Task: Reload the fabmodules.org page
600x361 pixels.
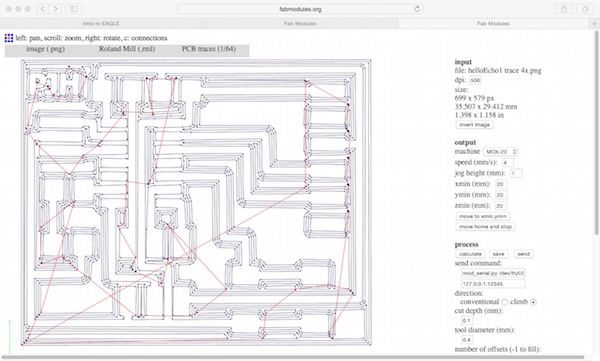Action: pyautogui.click(x=417, y=9)
